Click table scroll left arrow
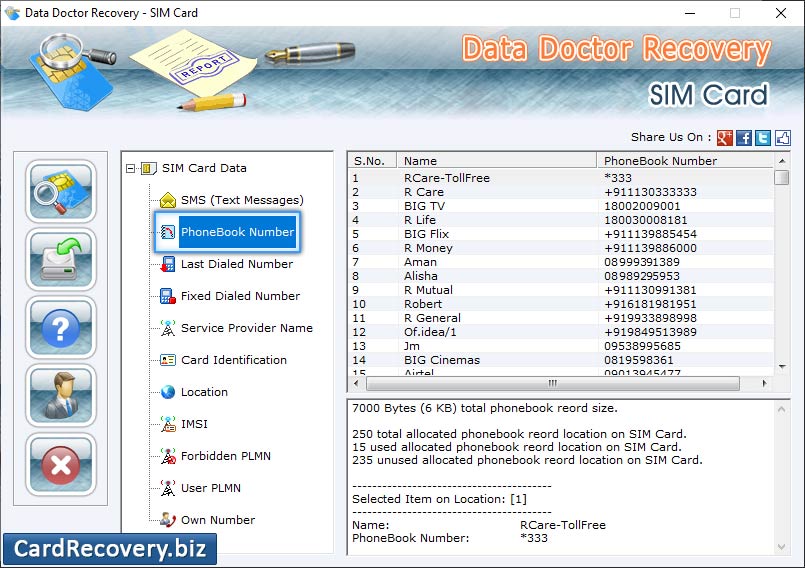The width and height of the screenshot is (805, 568). coord(356,384)
